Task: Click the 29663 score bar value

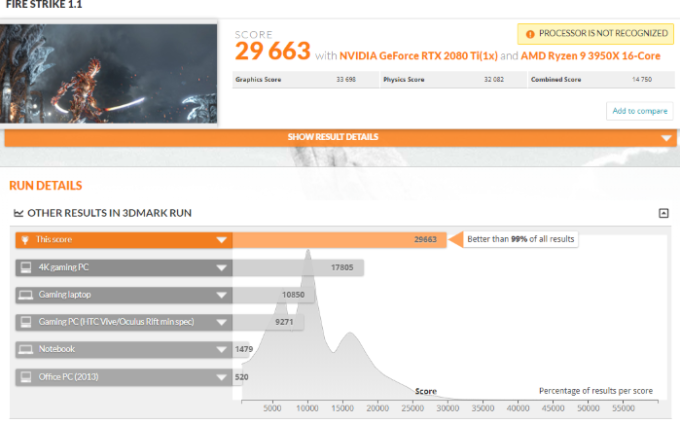Action: [425, 239]
